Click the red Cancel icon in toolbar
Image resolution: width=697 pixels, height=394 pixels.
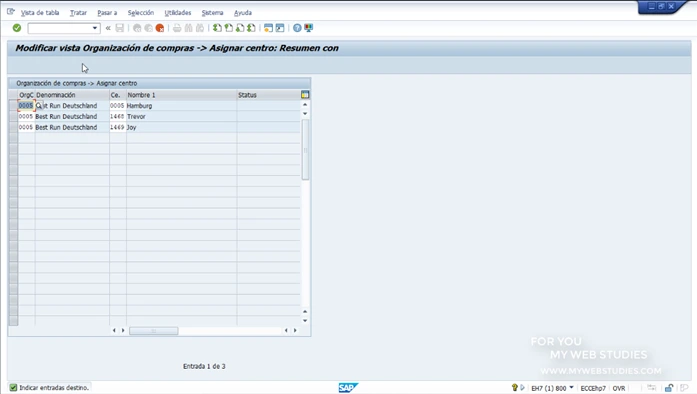[160, 28]
